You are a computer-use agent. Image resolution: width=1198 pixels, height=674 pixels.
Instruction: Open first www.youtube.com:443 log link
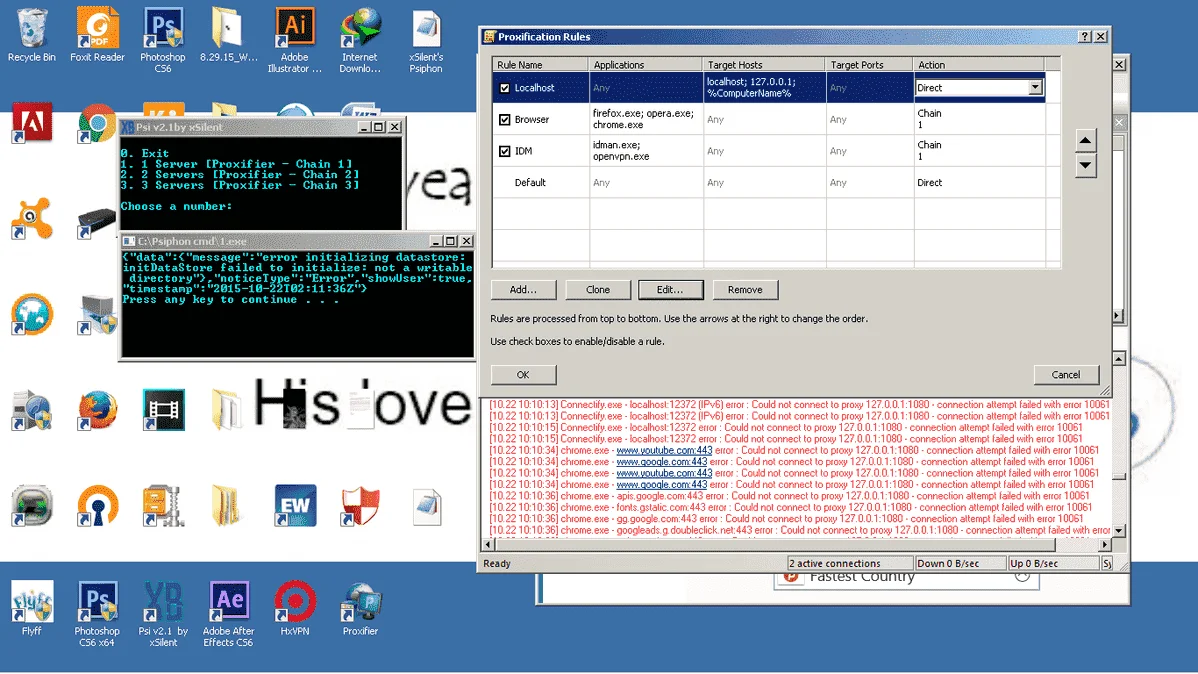664,450
